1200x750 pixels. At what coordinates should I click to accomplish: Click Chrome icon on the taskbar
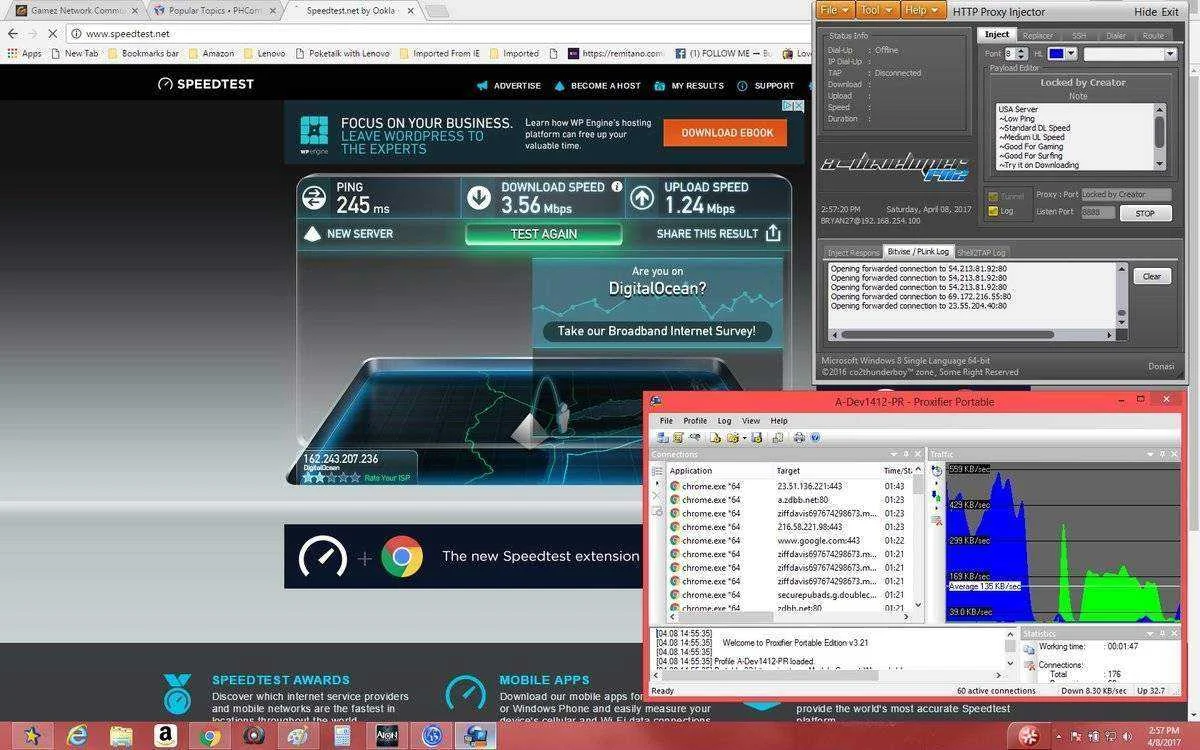coord(209,736)
